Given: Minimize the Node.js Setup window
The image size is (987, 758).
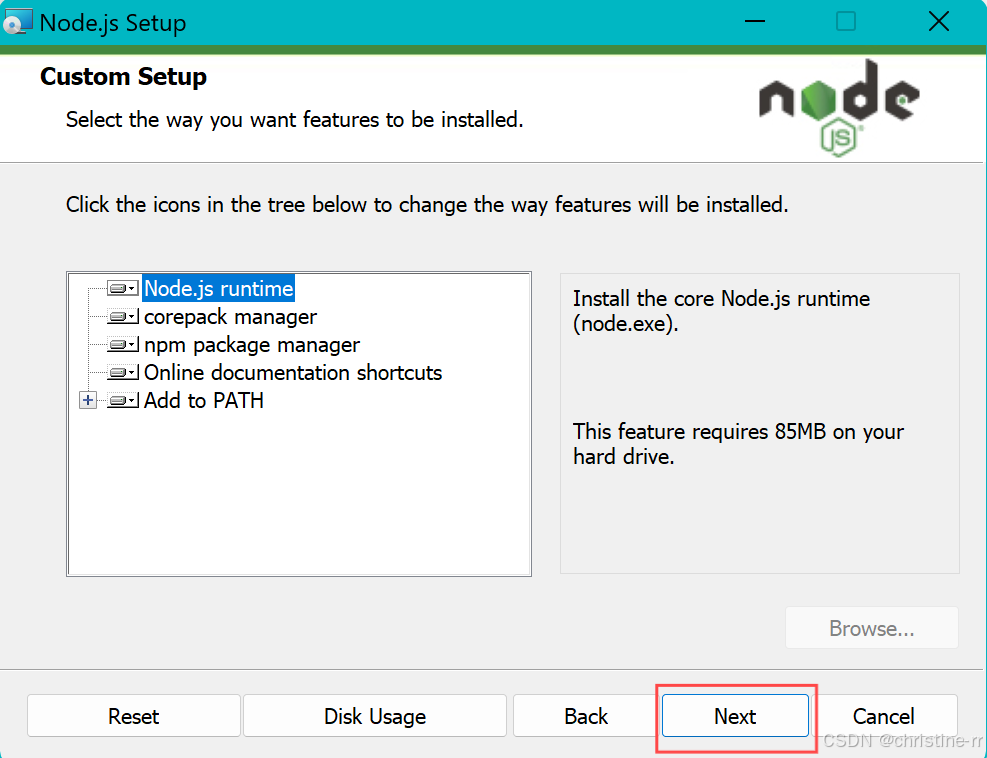Looking at the screenshot, I should coord(755,21).
